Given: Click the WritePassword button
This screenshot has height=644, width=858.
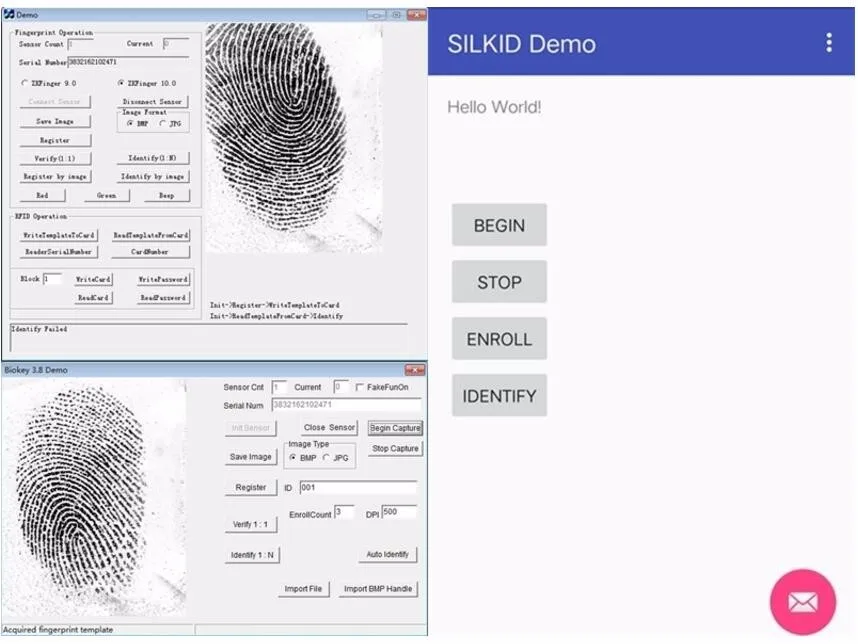Looking at the screenshot, I should pos(163,279).
